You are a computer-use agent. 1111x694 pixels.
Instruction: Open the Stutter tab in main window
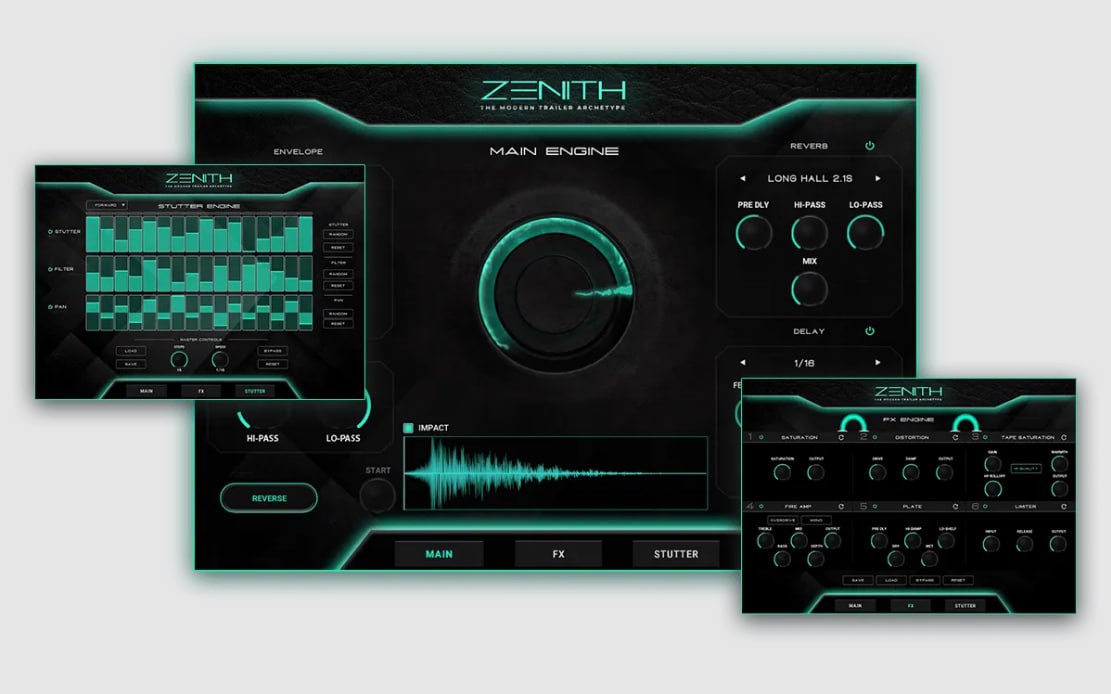point(676,554)
